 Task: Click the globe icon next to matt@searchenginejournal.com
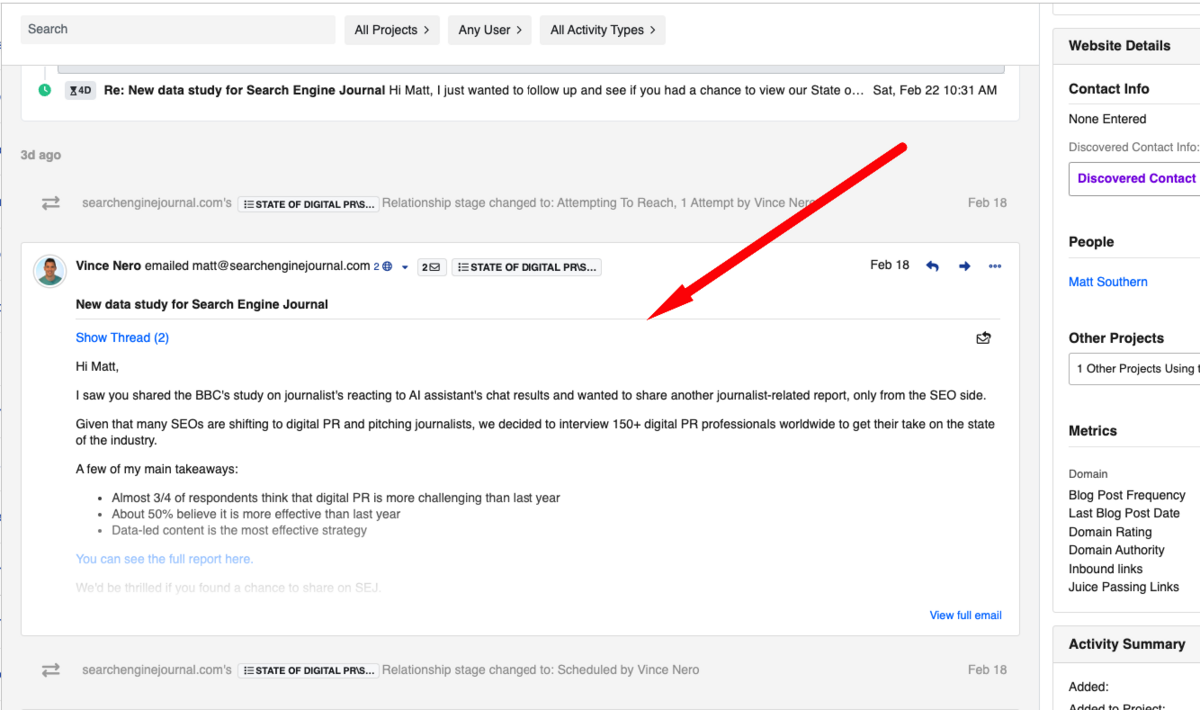coord(387,266)
